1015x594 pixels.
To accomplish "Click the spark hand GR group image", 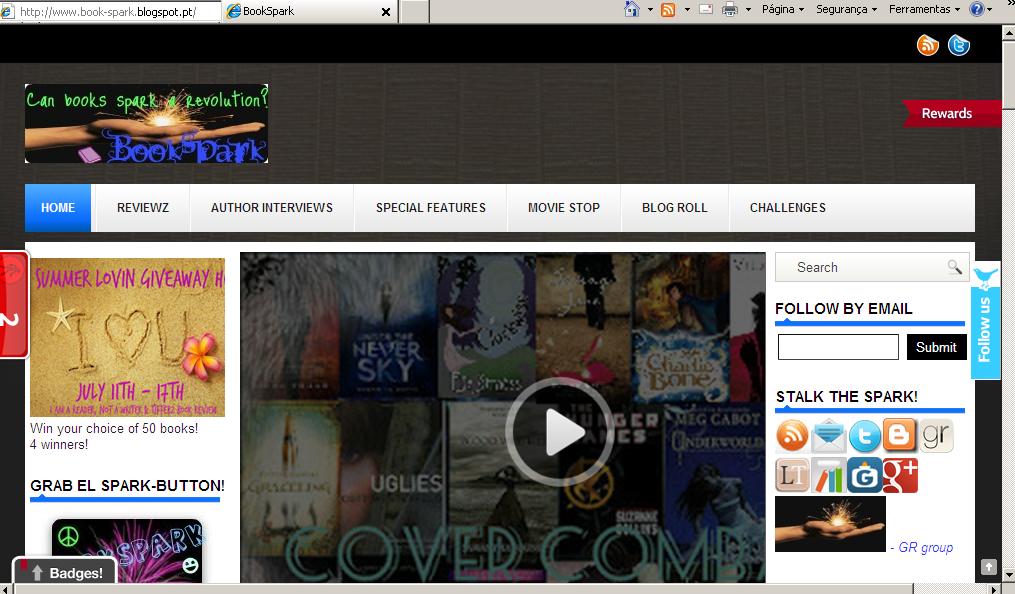I will click(831, 523).
